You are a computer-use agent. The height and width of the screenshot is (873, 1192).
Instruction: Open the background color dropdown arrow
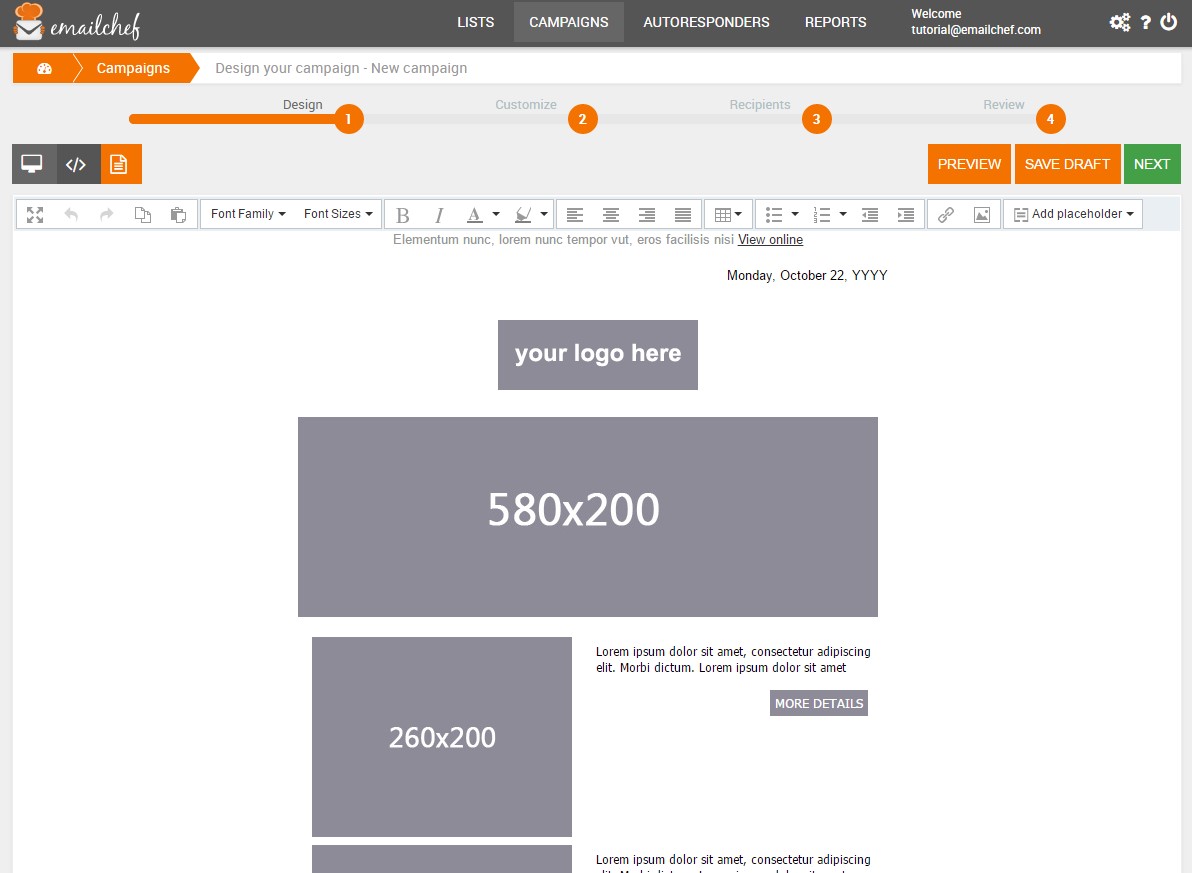(x=544, y=214)
